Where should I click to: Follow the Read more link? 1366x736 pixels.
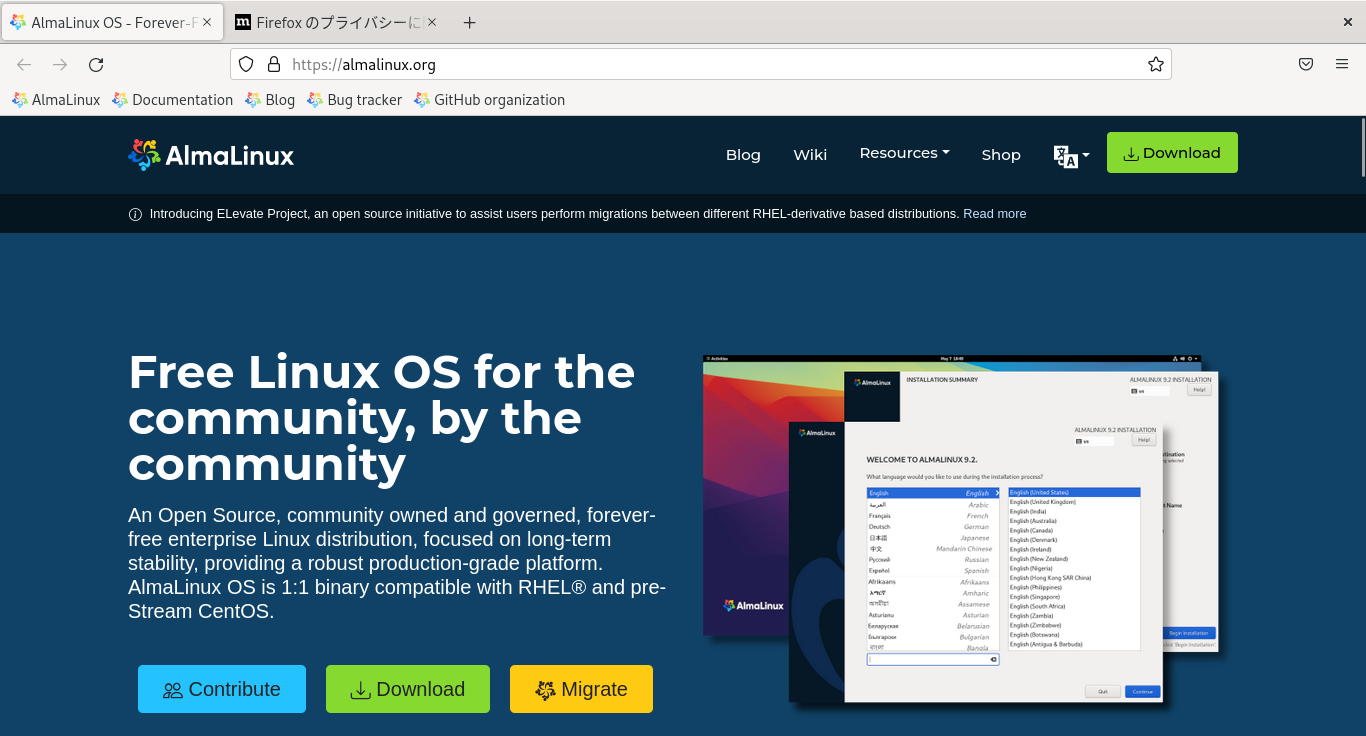[x=994, y=214]
